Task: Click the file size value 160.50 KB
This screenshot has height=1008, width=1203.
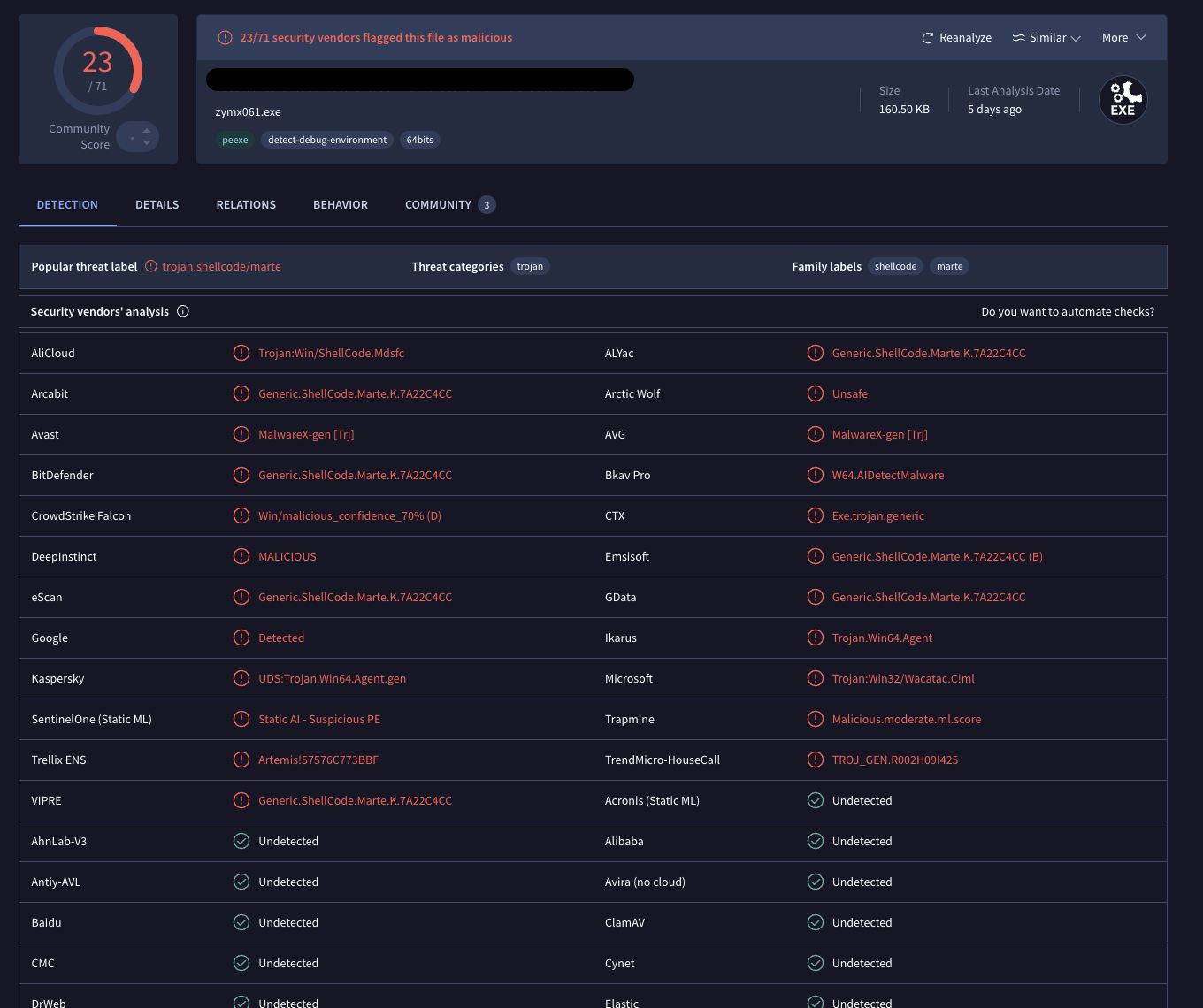Action: [904, 110]
